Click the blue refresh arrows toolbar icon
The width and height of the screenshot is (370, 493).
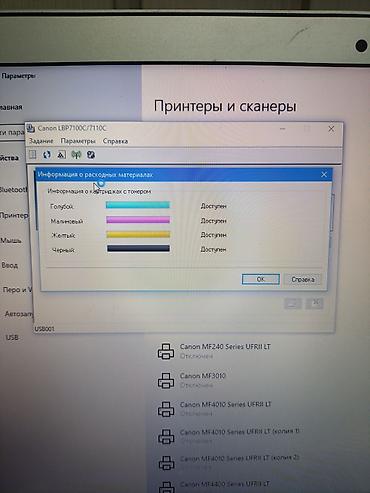click(47, 155)
